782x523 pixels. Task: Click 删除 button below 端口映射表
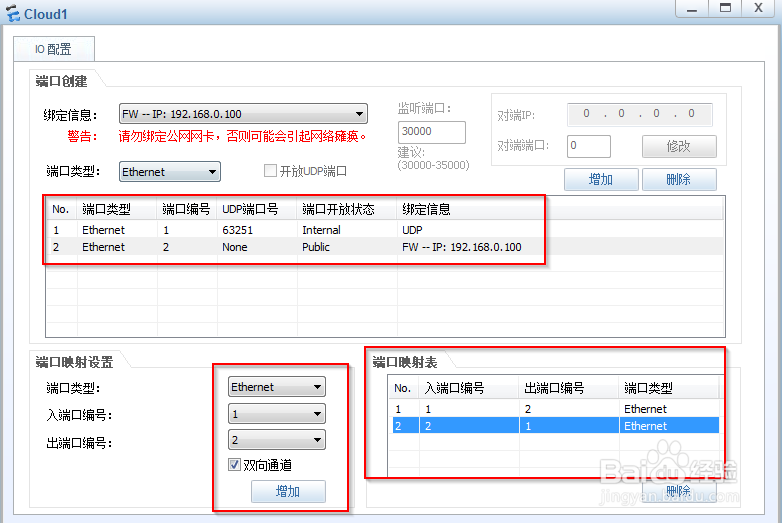[679, 491]
